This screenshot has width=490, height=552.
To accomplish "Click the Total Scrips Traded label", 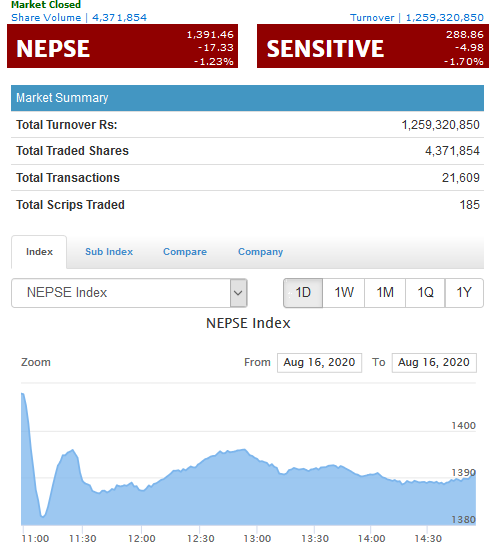I will [70, 205].
